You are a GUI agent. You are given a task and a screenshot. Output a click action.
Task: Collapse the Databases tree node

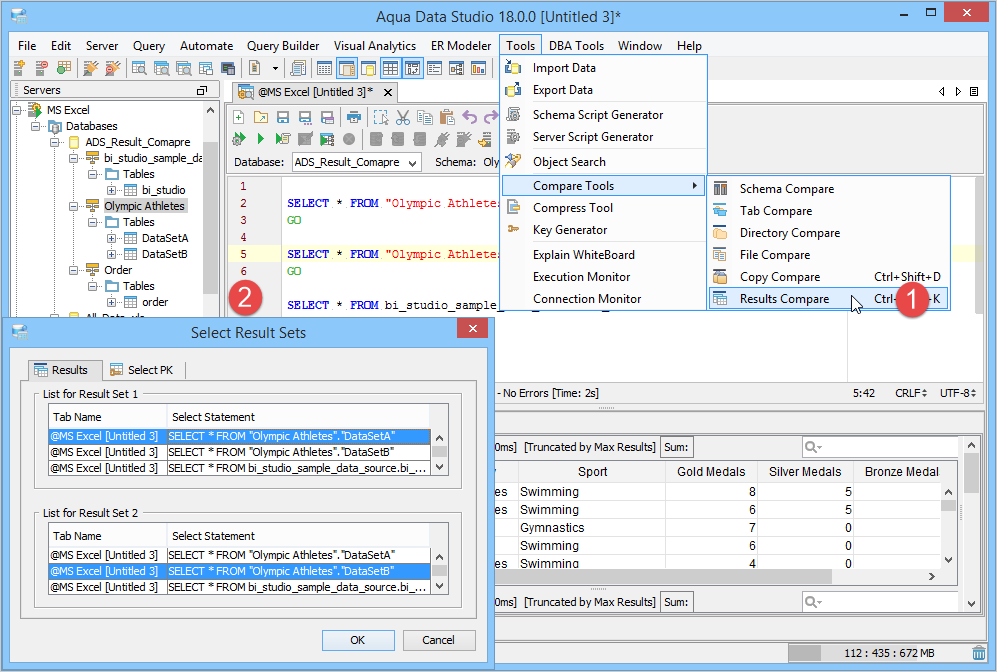pos(36,126)
